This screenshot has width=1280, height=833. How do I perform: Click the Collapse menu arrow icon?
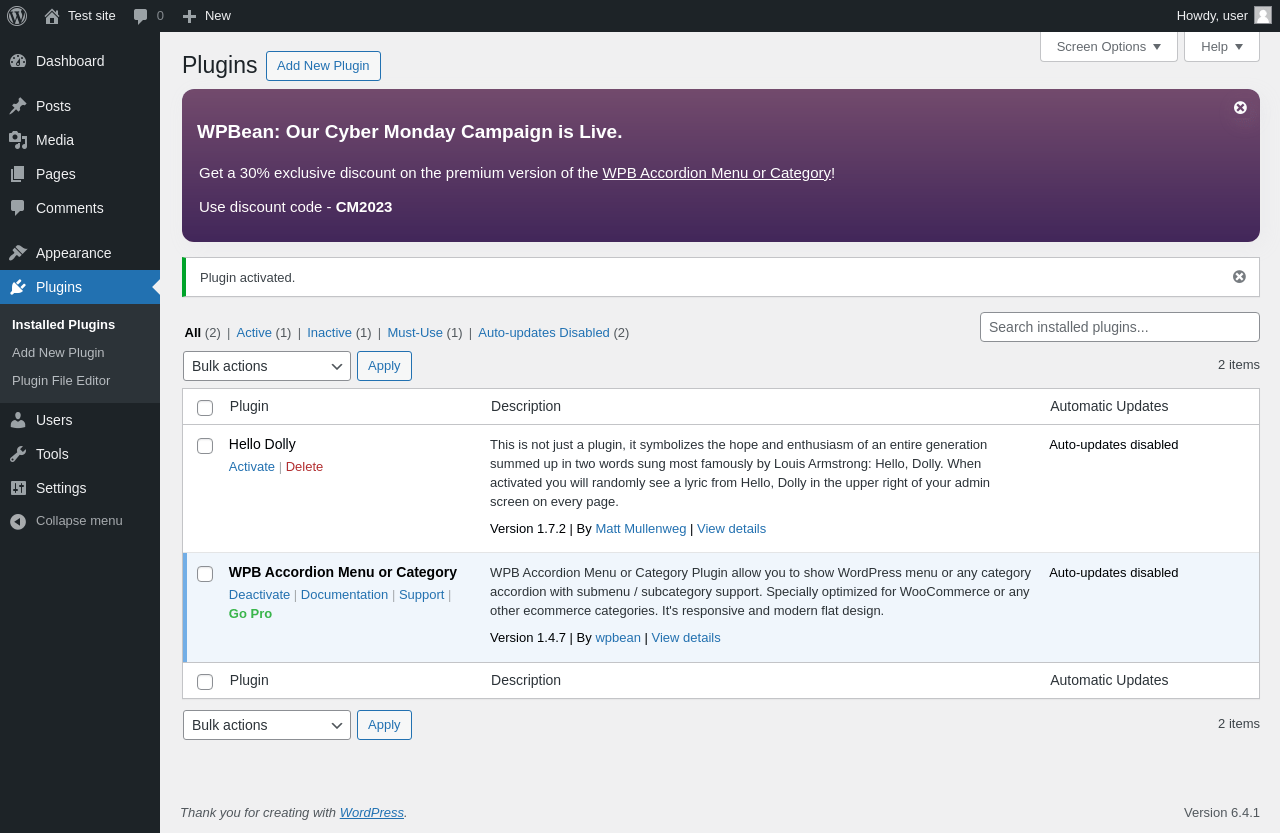(18, 521)
